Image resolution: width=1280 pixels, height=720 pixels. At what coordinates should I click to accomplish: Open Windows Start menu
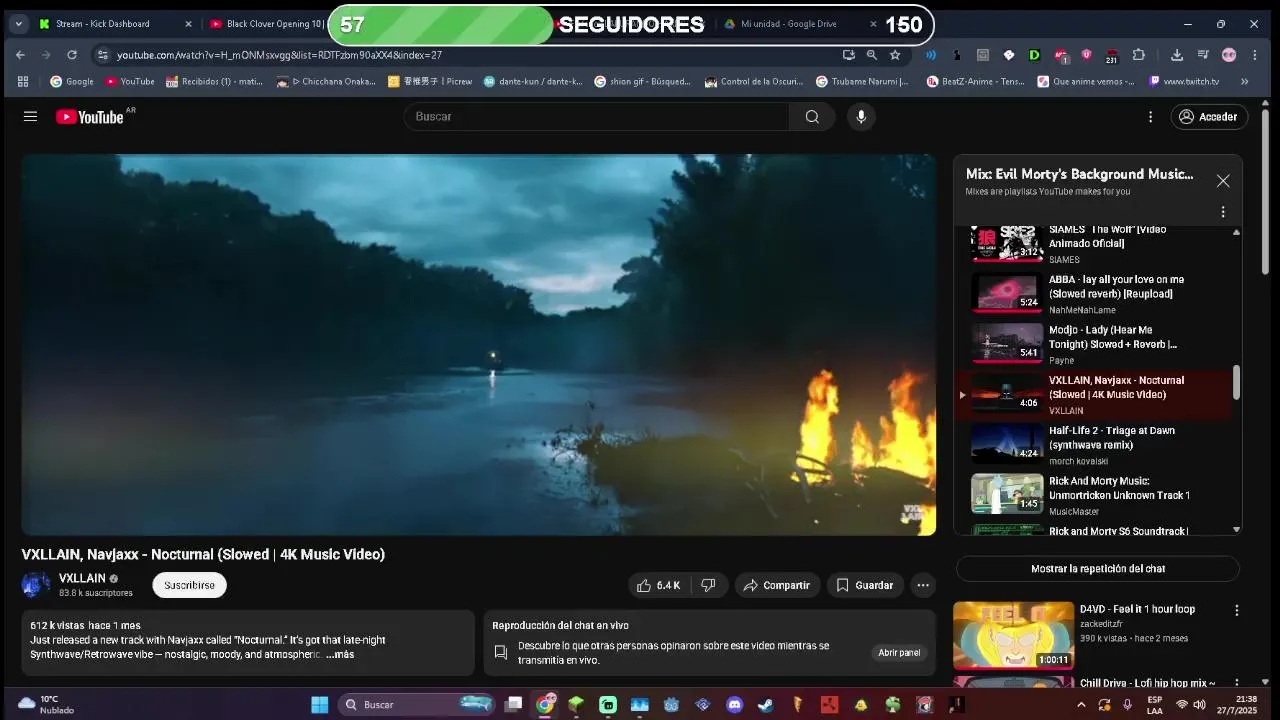tap(319, 705)
